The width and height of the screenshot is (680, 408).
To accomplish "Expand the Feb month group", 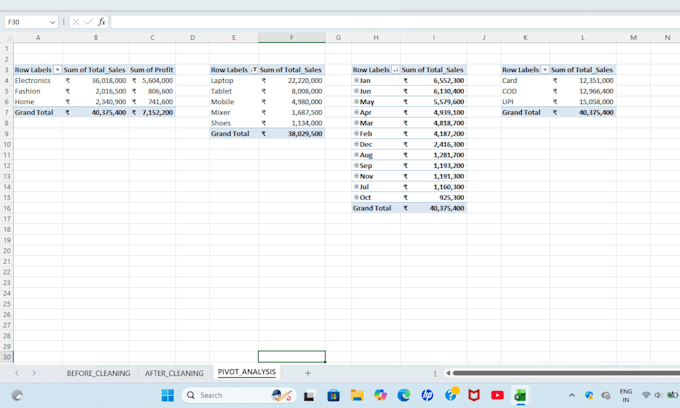I will [356, 134].
